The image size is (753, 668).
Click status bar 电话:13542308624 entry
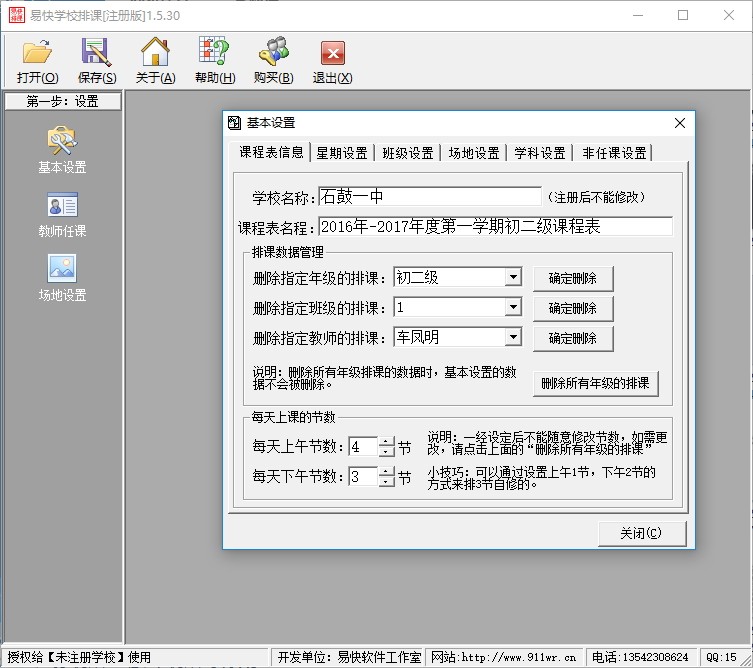(x=640, y=657)
